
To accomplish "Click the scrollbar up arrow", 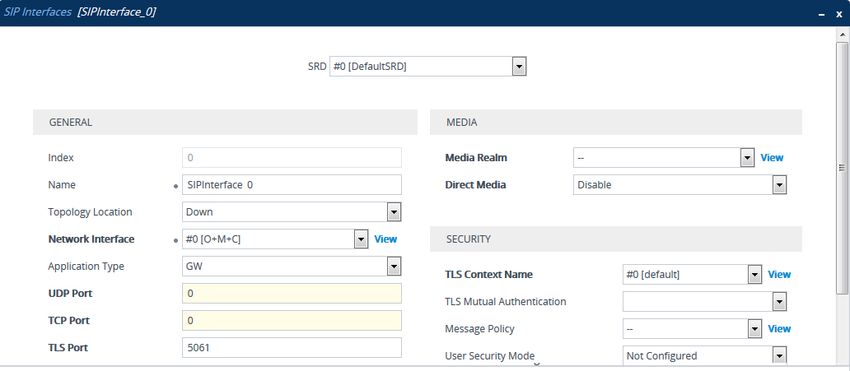I will coord(842,34).
